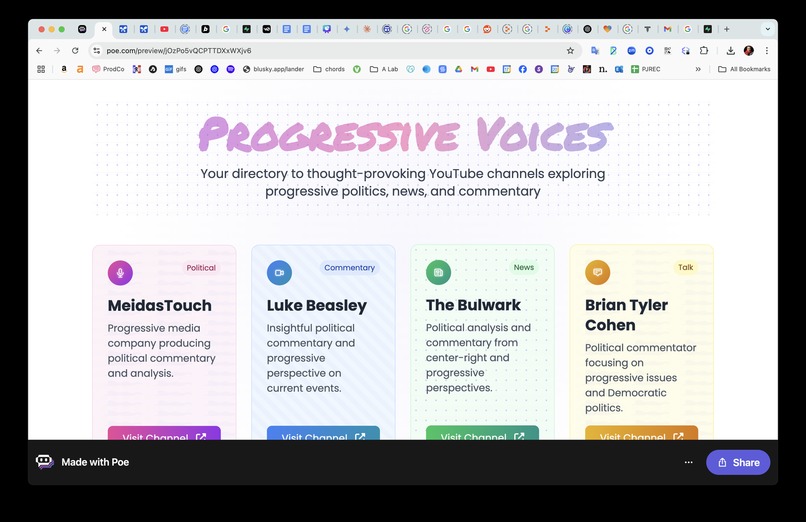Click the poe.com address bar URL
The height and width of the screenshot is (522, 806).
click(179, 50)
